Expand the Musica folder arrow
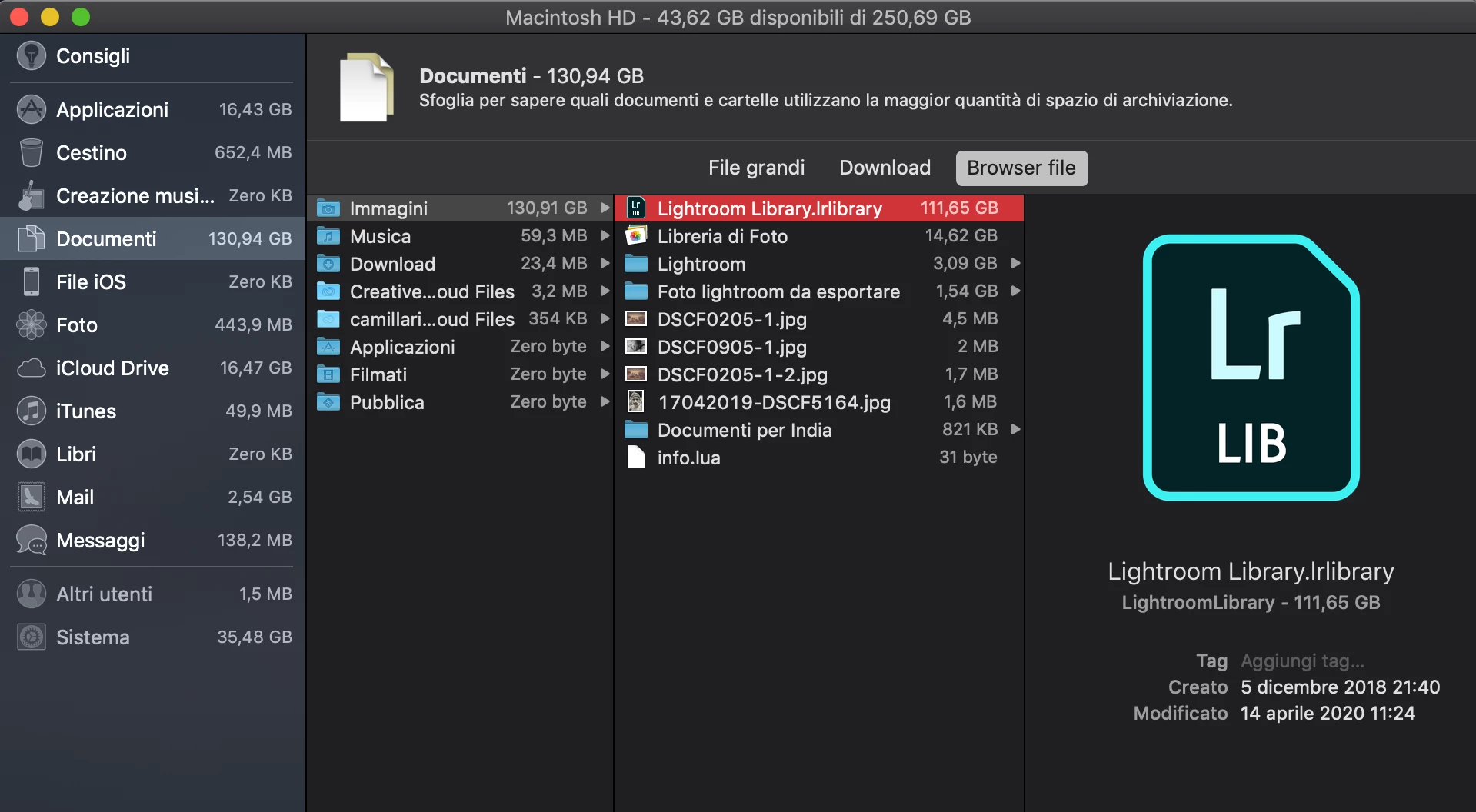 coord(605,235)
